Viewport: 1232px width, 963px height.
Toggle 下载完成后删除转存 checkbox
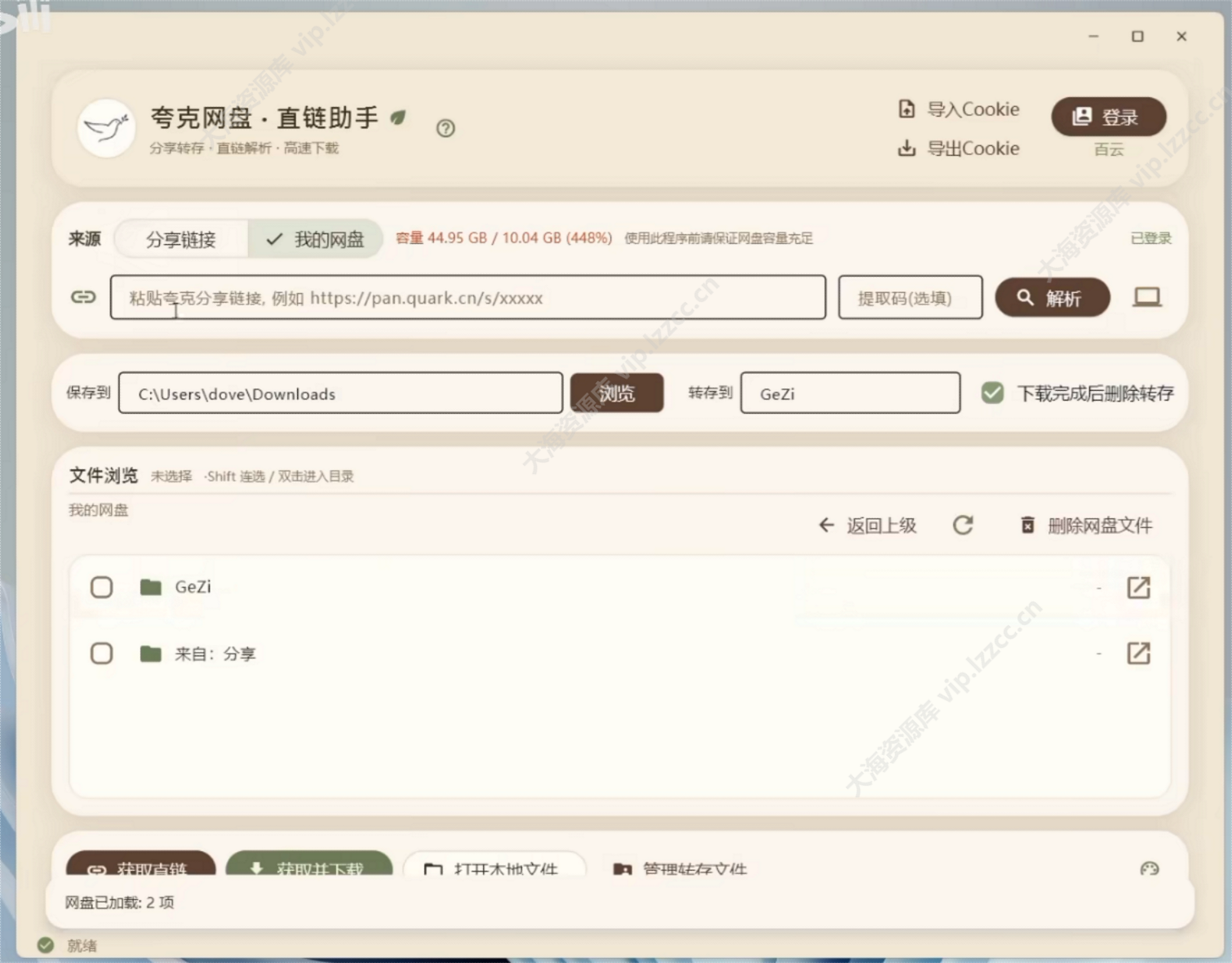click(993, 393)
